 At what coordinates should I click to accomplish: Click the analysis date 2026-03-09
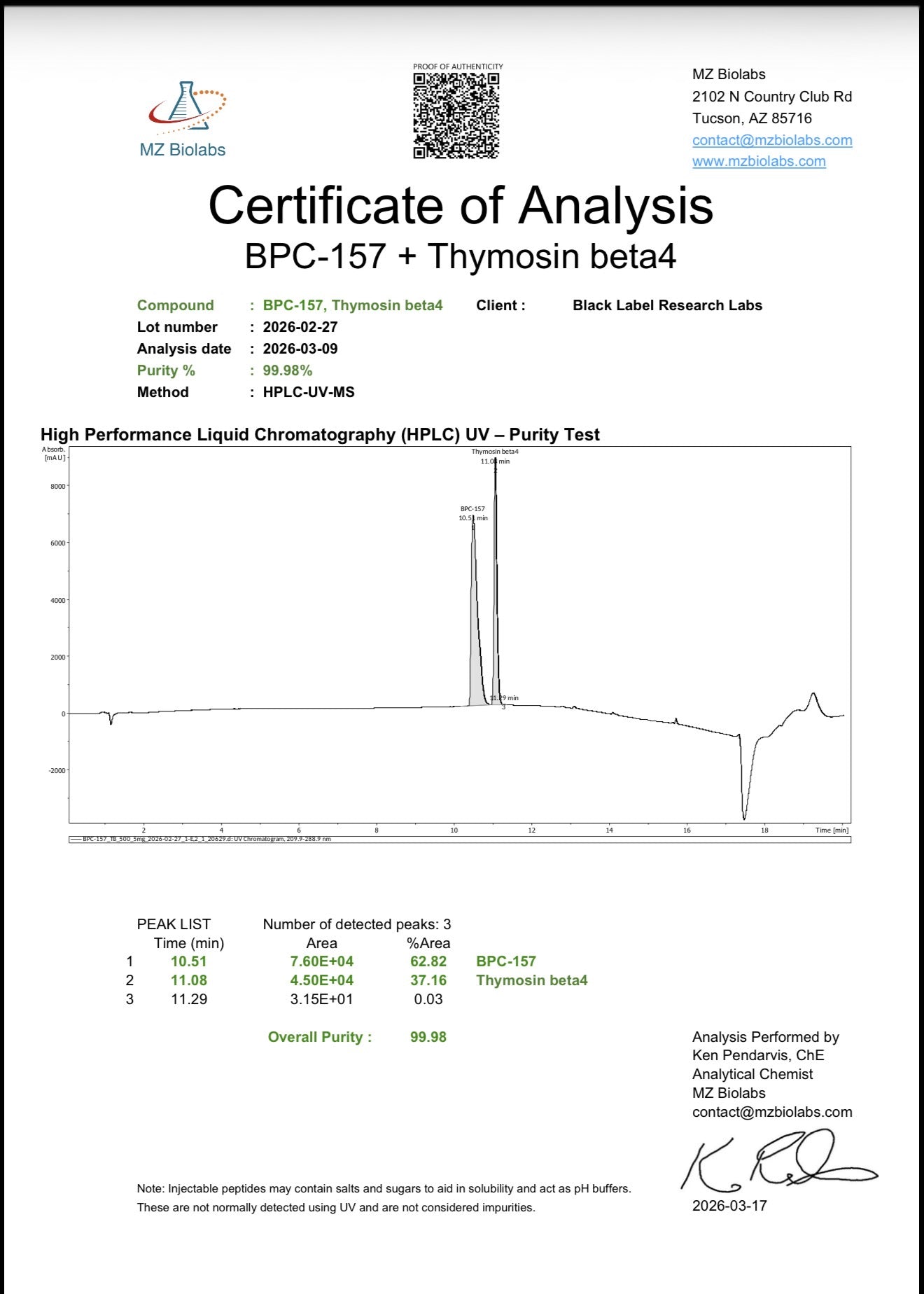click(x=300, y=349)
